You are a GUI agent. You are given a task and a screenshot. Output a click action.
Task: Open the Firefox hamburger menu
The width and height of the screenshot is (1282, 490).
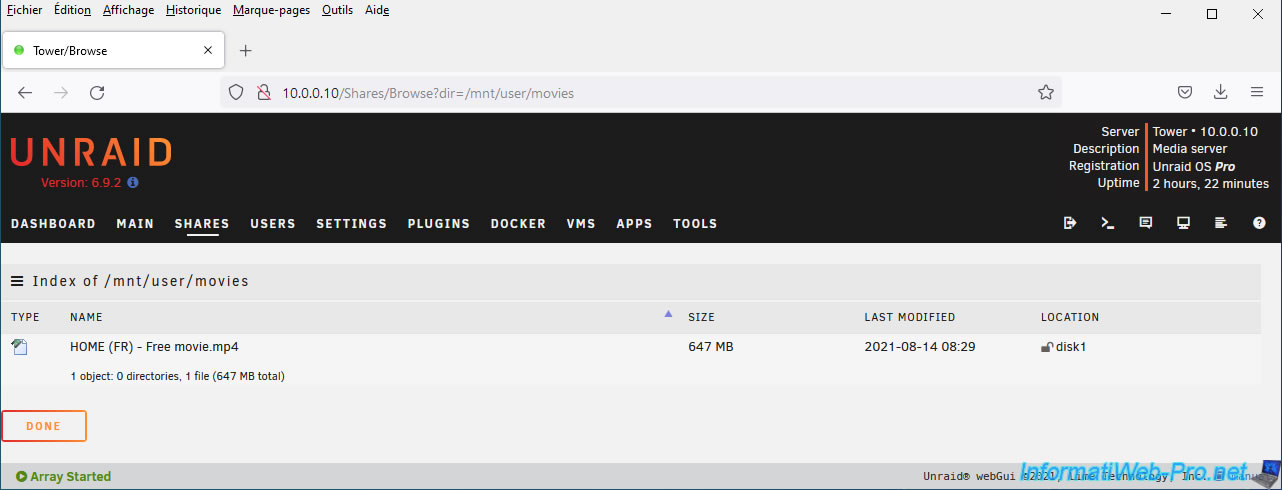tap(1257, 92)
